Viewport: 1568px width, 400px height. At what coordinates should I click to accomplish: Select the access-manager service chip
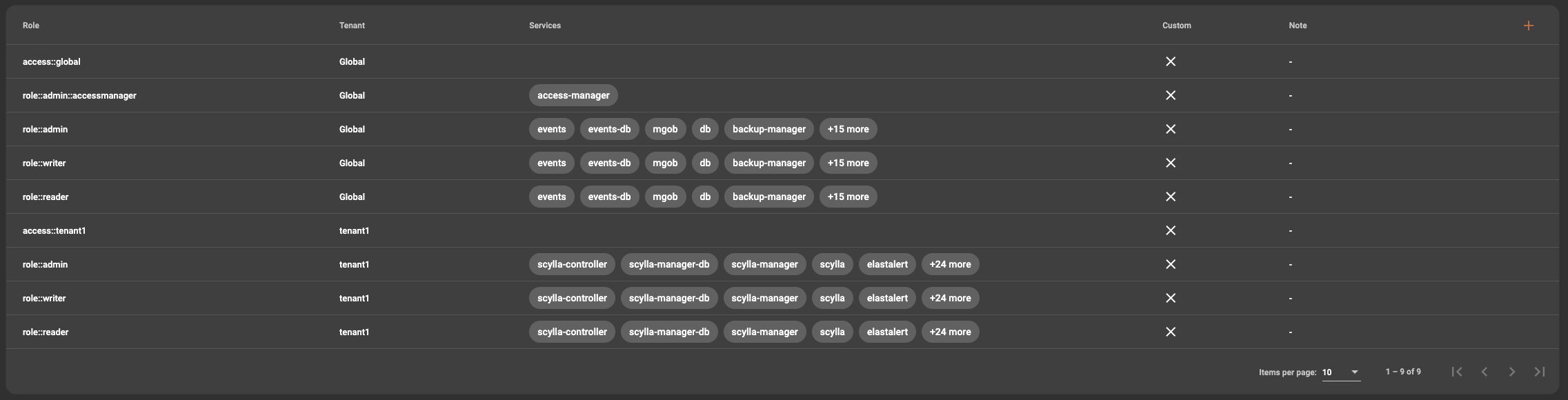tap(573, 95)
